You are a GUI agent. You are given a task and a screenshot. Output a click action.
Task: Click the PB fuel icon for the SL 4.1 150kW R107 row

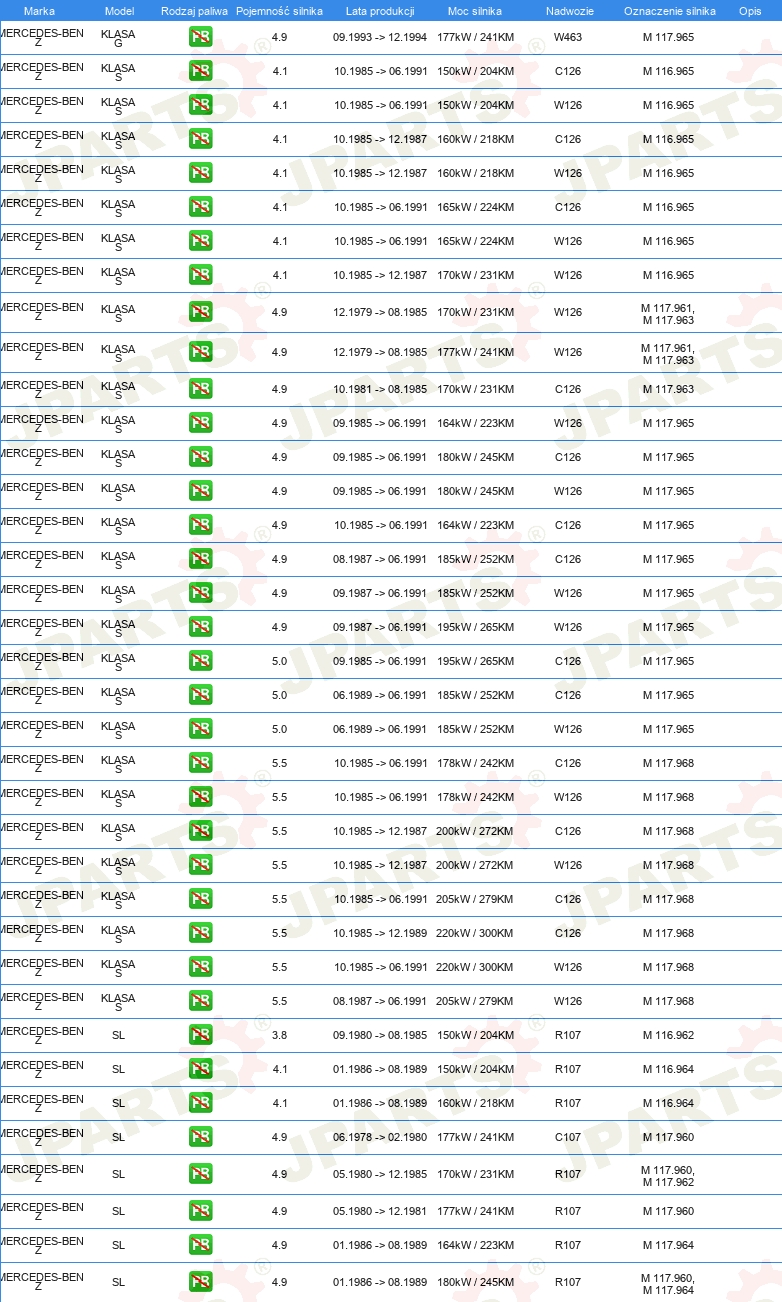(x=200, y=1070)
